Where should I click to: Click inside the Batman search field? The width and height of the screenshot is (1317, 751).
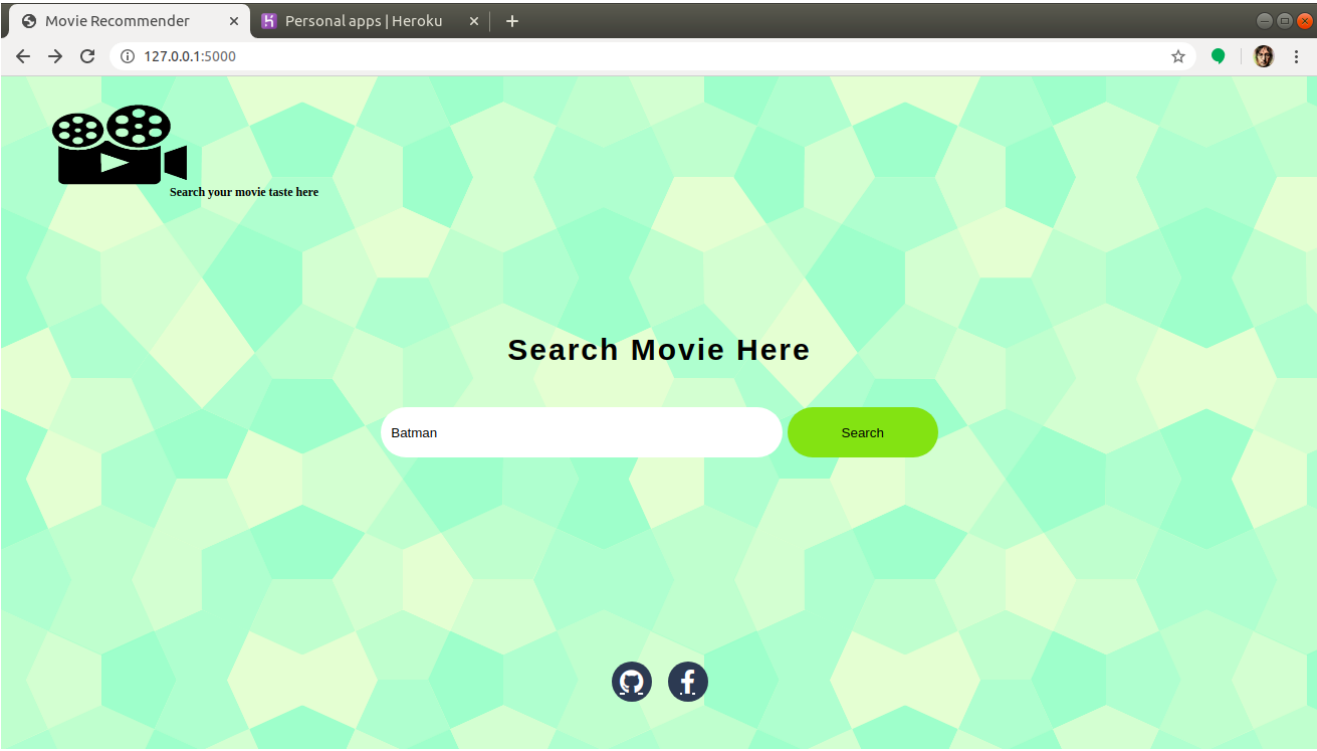tap(580, 432)
